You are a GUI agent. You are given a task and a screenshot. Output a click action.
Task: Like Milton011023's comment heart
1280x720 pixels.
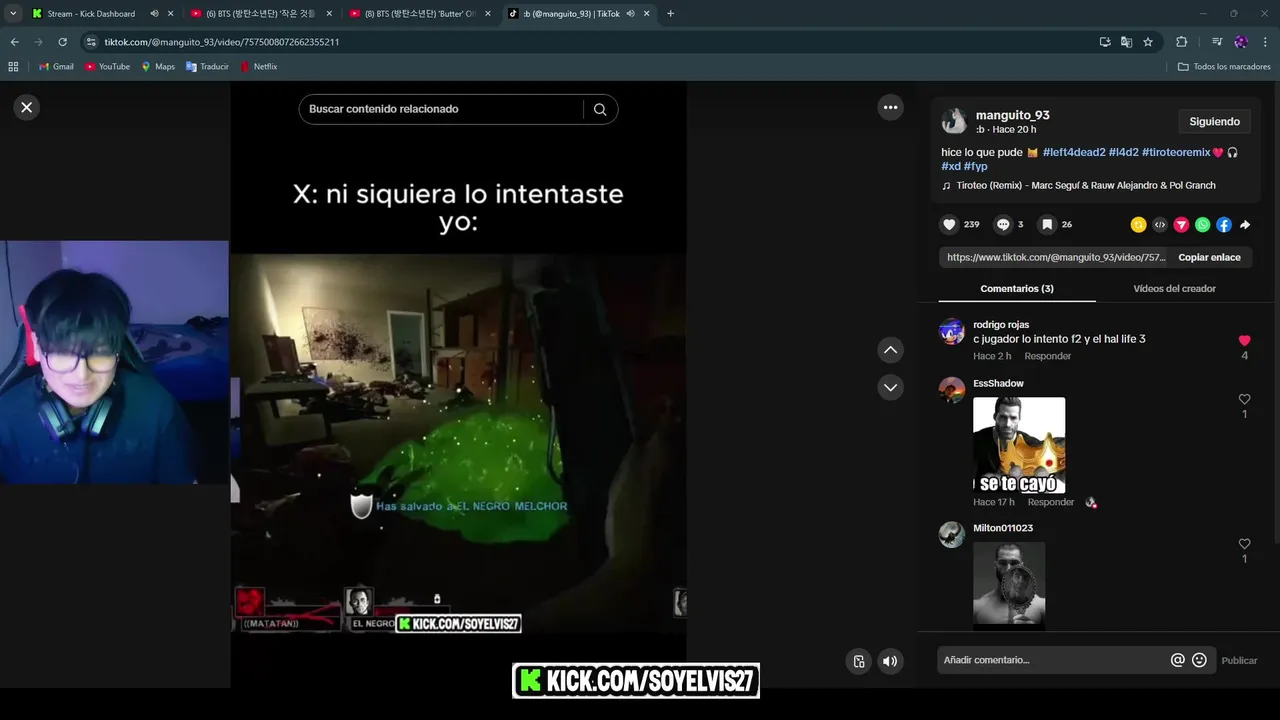click(x=1244, y=544)
